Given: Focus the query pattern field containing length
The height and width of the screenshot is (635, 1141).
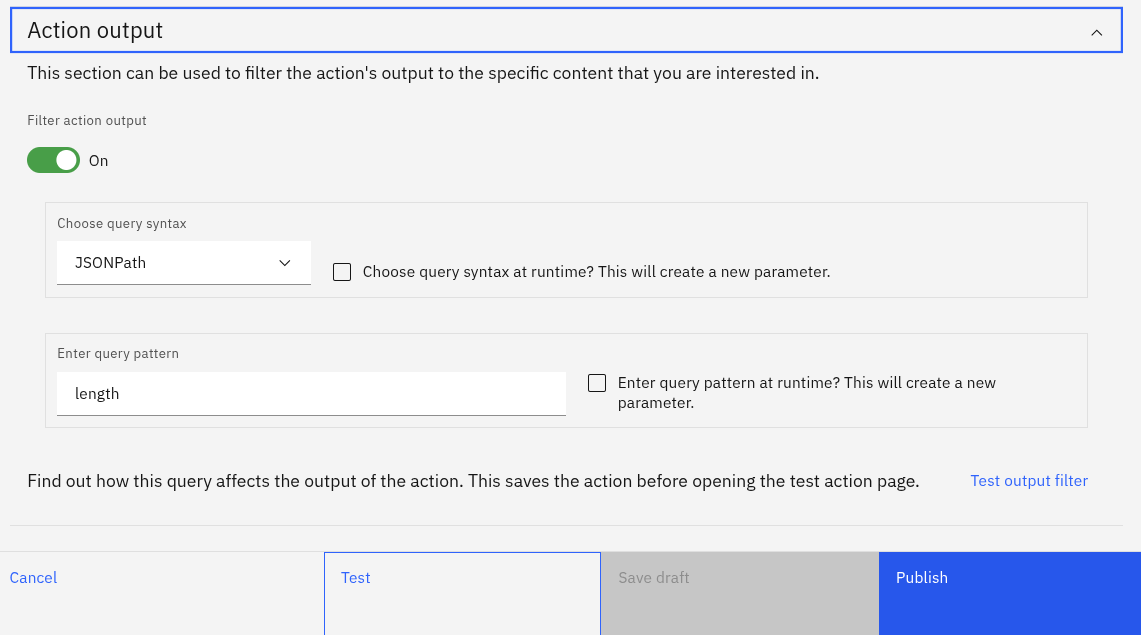Looking at the screenshot, I should [311, 394].
